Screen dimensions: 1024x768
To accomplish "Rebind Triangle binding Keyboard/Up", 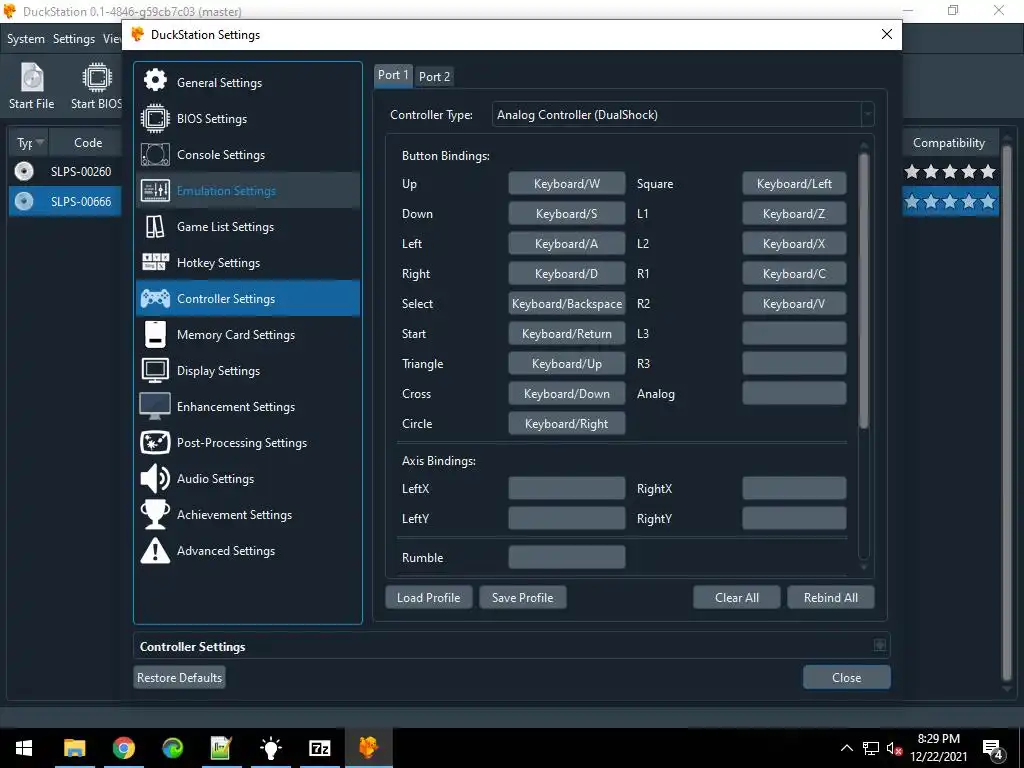I will 567,364.
